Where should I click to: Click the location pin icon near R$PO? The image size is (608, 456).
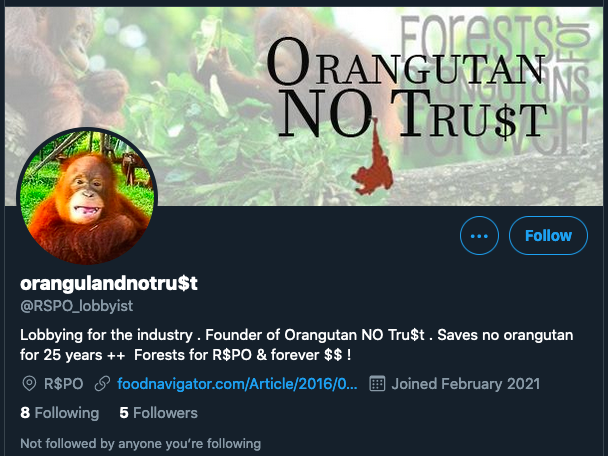pyautogui.click(x=29, y=384)
